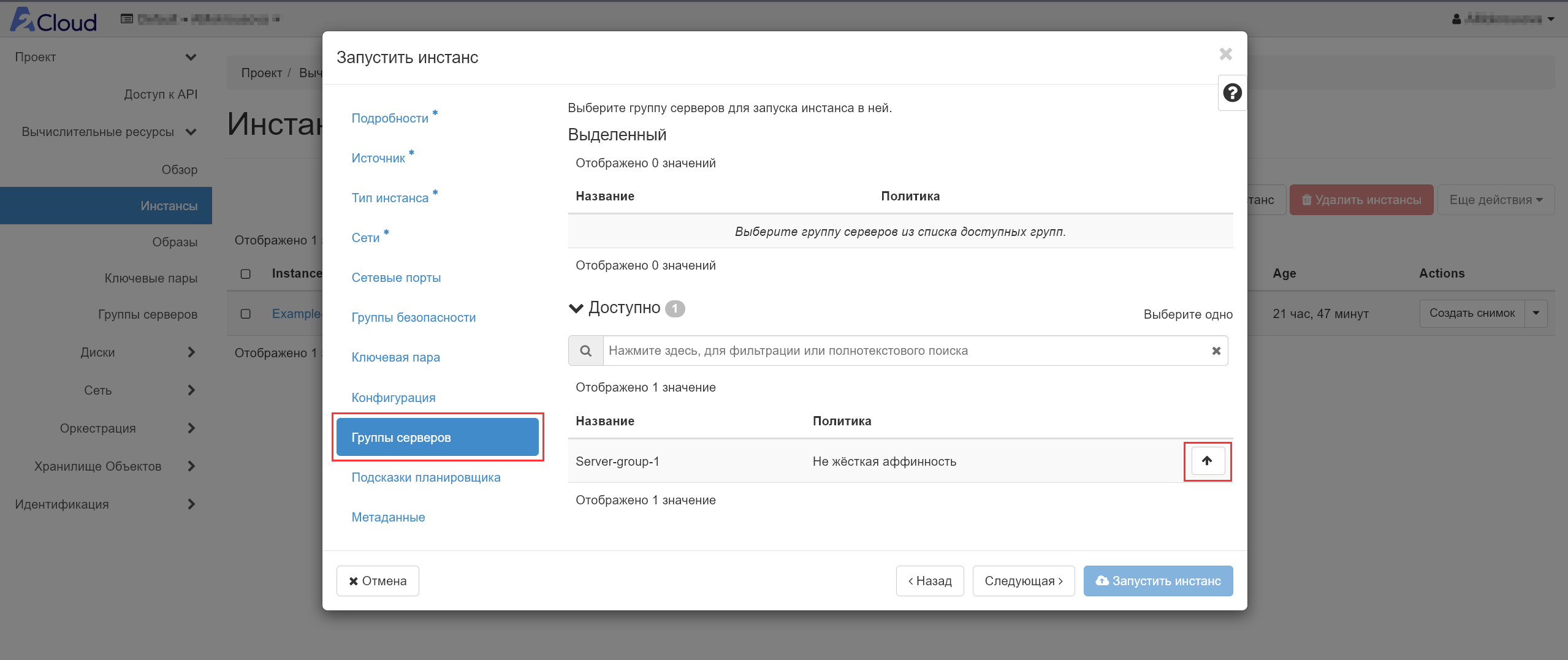Click the search magnifier icon in filter
Image resolution: width=1568 pixels, height=660 pixels.
point(585,351)
